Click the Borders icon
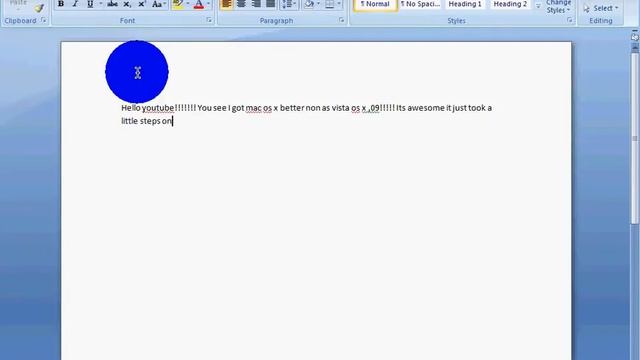 click(329, 4)
